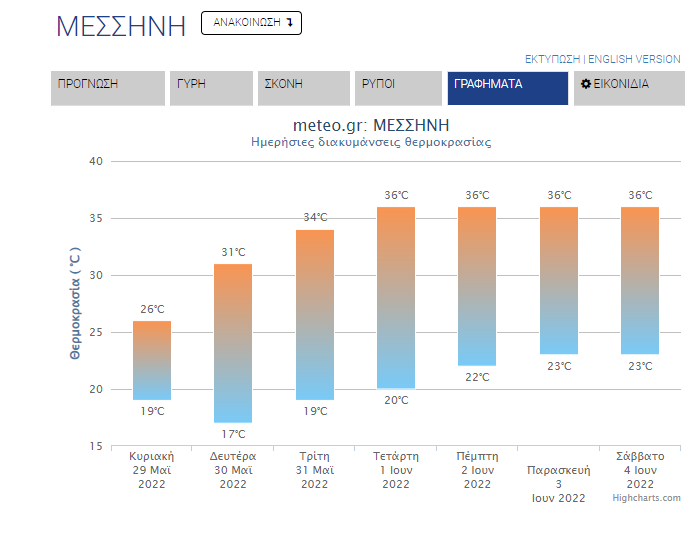Click the 17°C low label under Monday's bar

[x=233, y=434]
